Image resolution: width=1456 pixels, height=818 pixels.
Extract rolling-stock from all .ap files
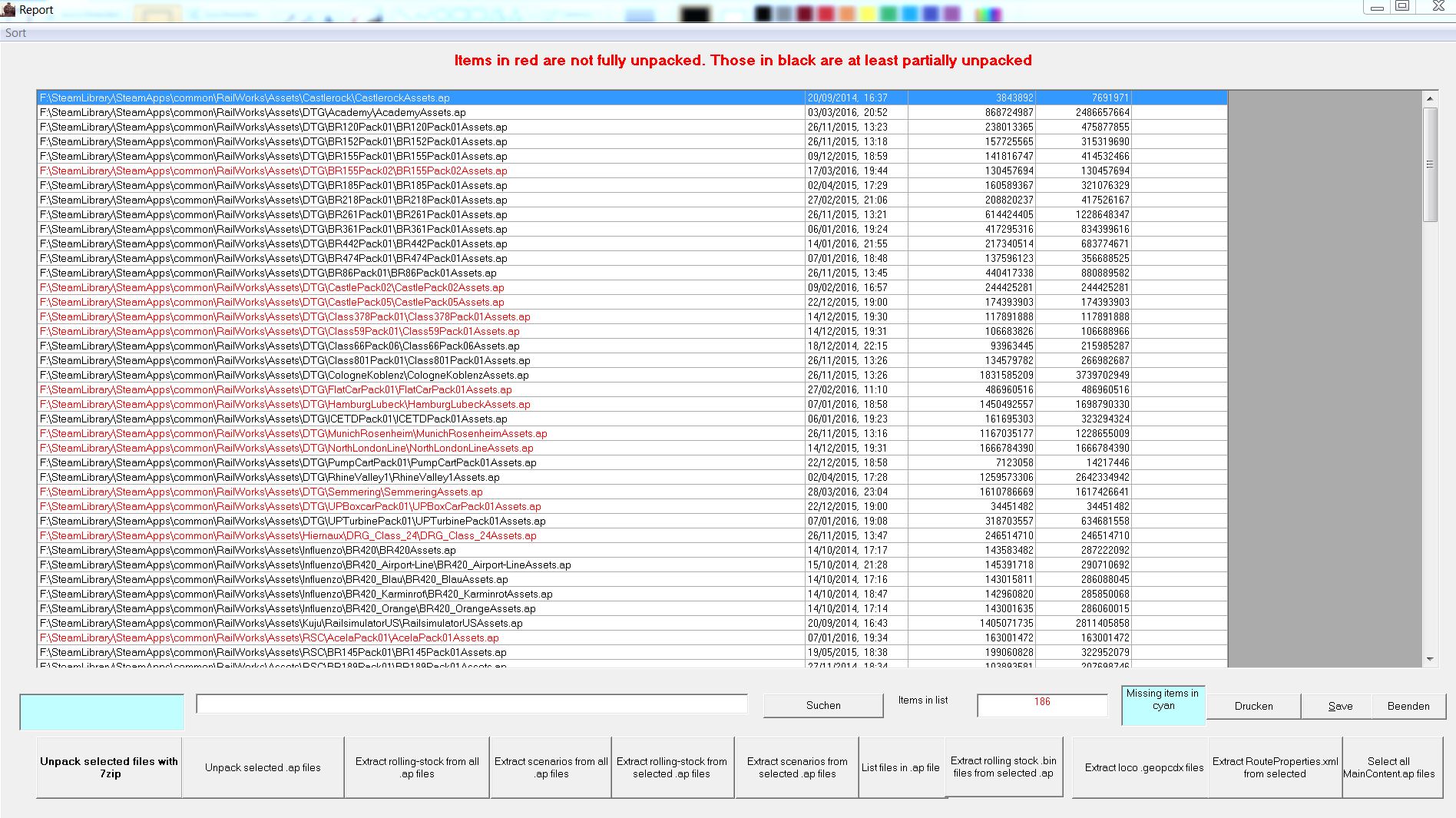pyautogui.click(x=417, y=767)
